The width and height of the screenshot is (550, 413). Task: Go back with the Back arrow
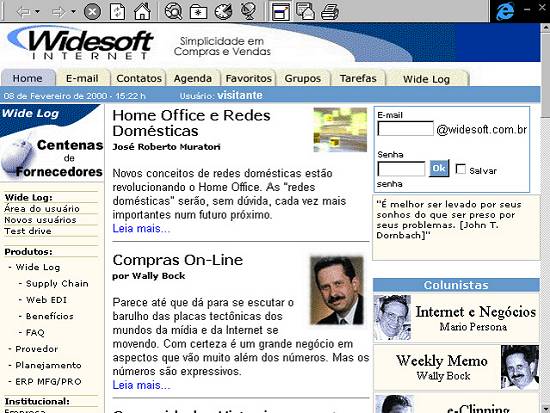point(24,12)
